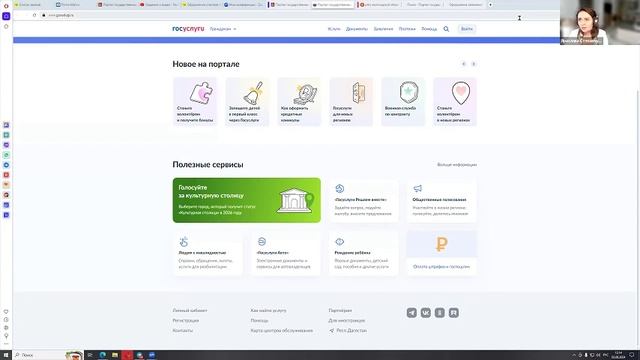Image resolution: width=640 pixels, height=360 pixels.
Task: Open the Документы menu item
Action: [357, 29]
